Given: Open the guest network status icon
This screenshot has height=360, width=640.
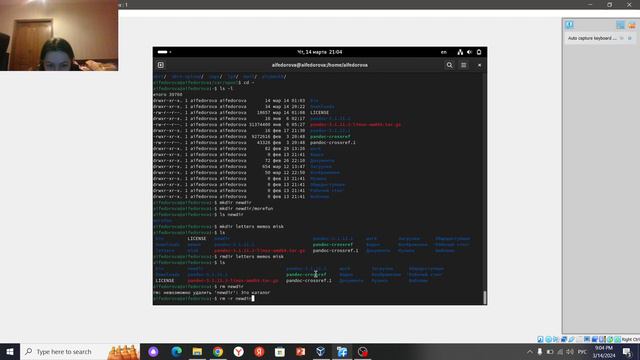Looking at the screenshot, I should [460, 52].
